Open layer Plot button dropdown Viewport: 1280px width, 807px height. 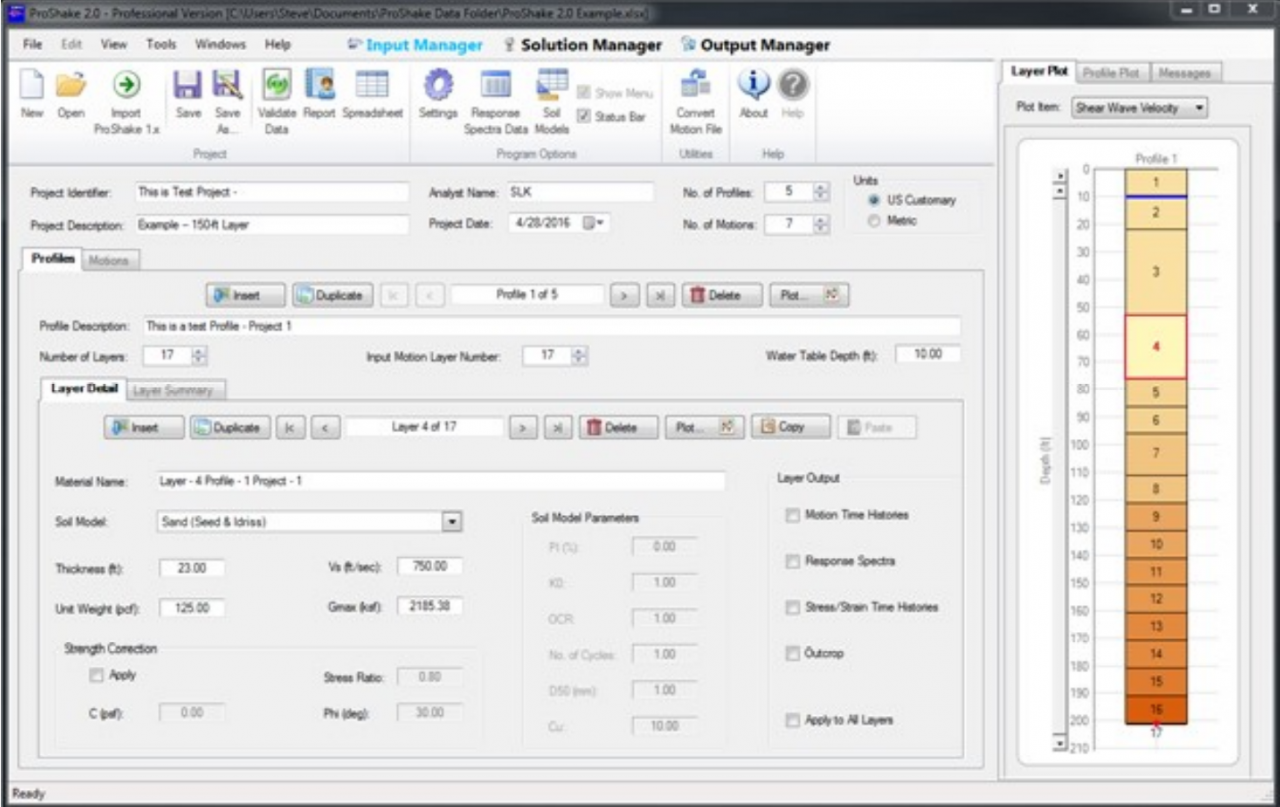tap(705, 427)
